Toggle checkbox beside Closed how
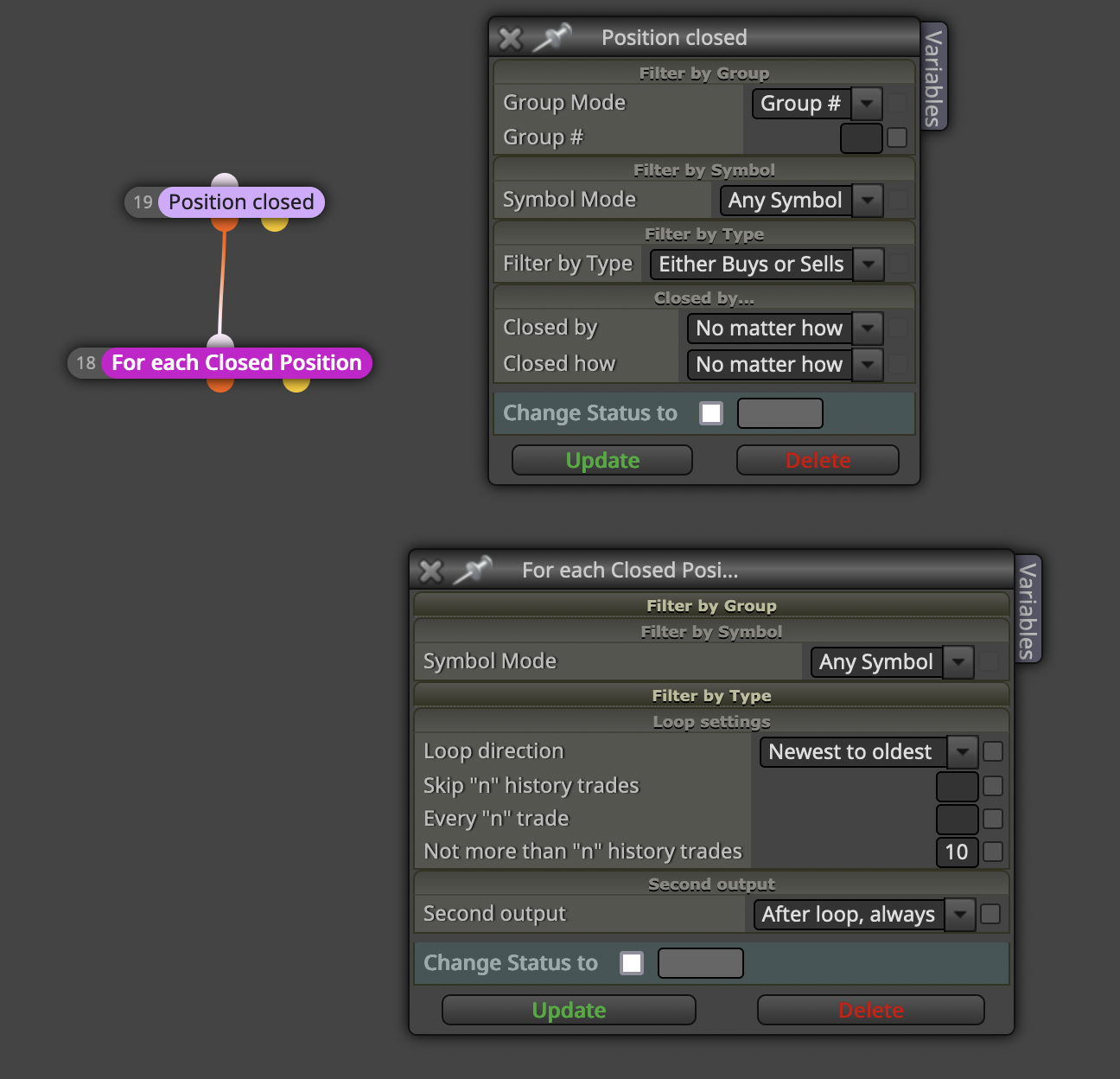 click(x=898, y=364)
